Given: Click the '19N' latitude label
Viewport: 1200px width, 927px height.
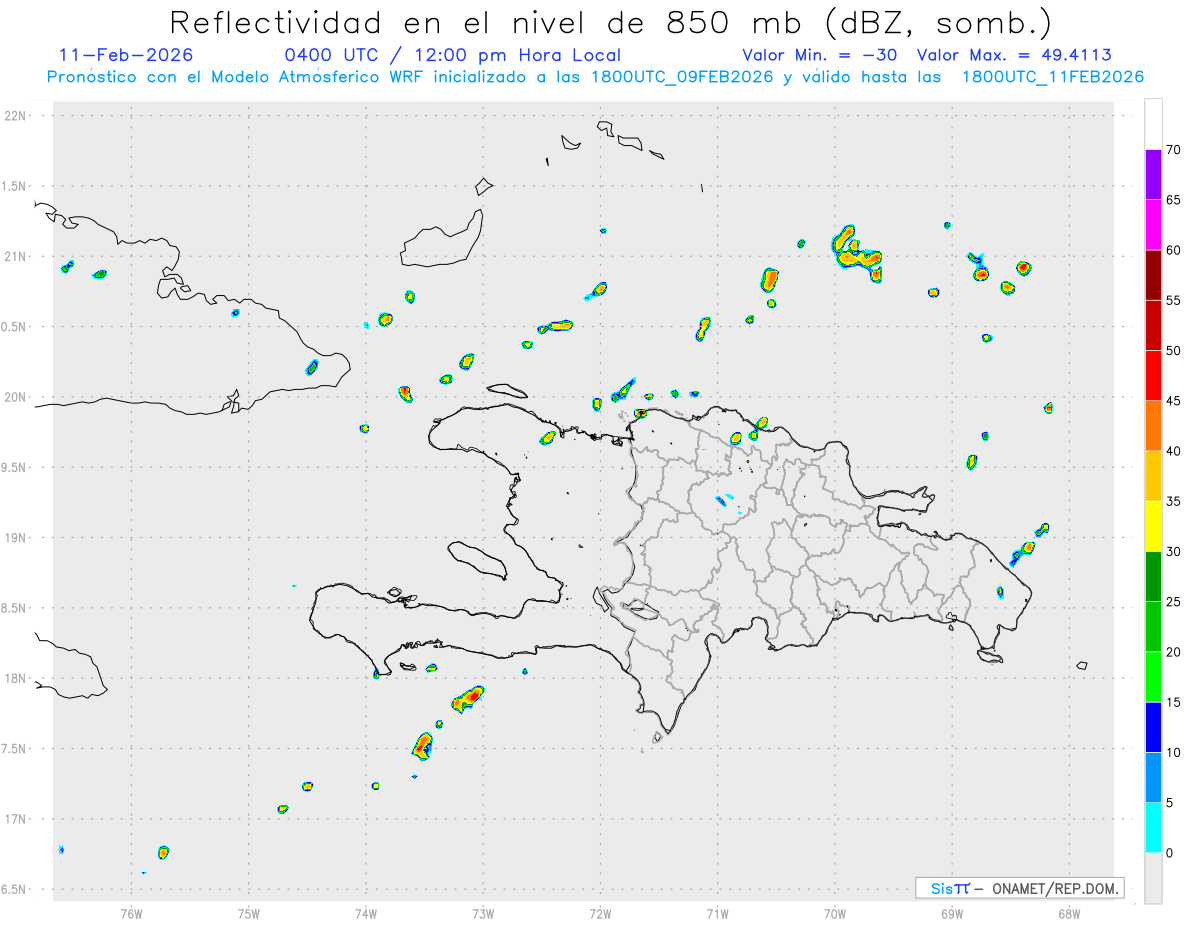Looking at the screenshot, I should coord(17,537).
